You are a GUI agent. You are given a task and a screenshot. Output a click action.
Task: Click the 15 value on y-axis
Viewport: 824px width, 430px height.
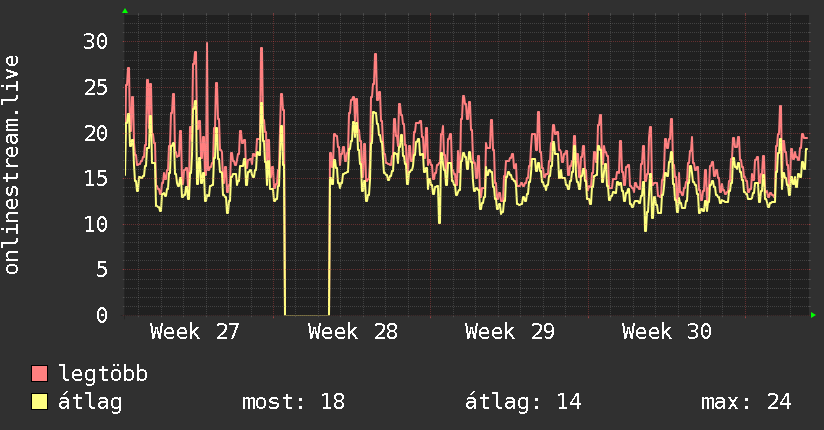[96, 179]
